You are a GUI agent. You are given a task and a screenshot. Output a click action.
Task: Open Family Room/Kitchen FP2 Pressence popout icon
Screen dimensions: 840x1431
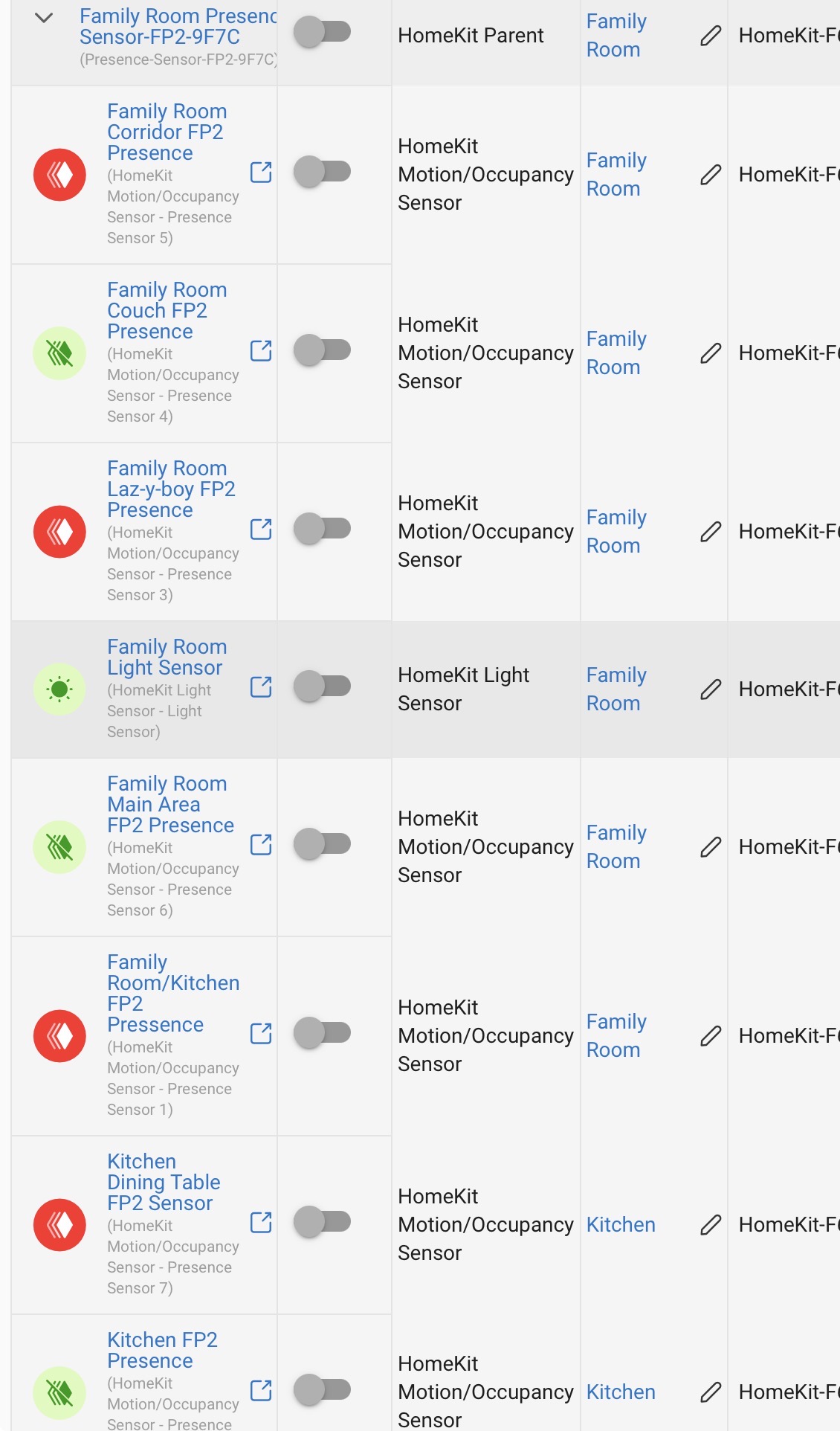[261, 1033]
